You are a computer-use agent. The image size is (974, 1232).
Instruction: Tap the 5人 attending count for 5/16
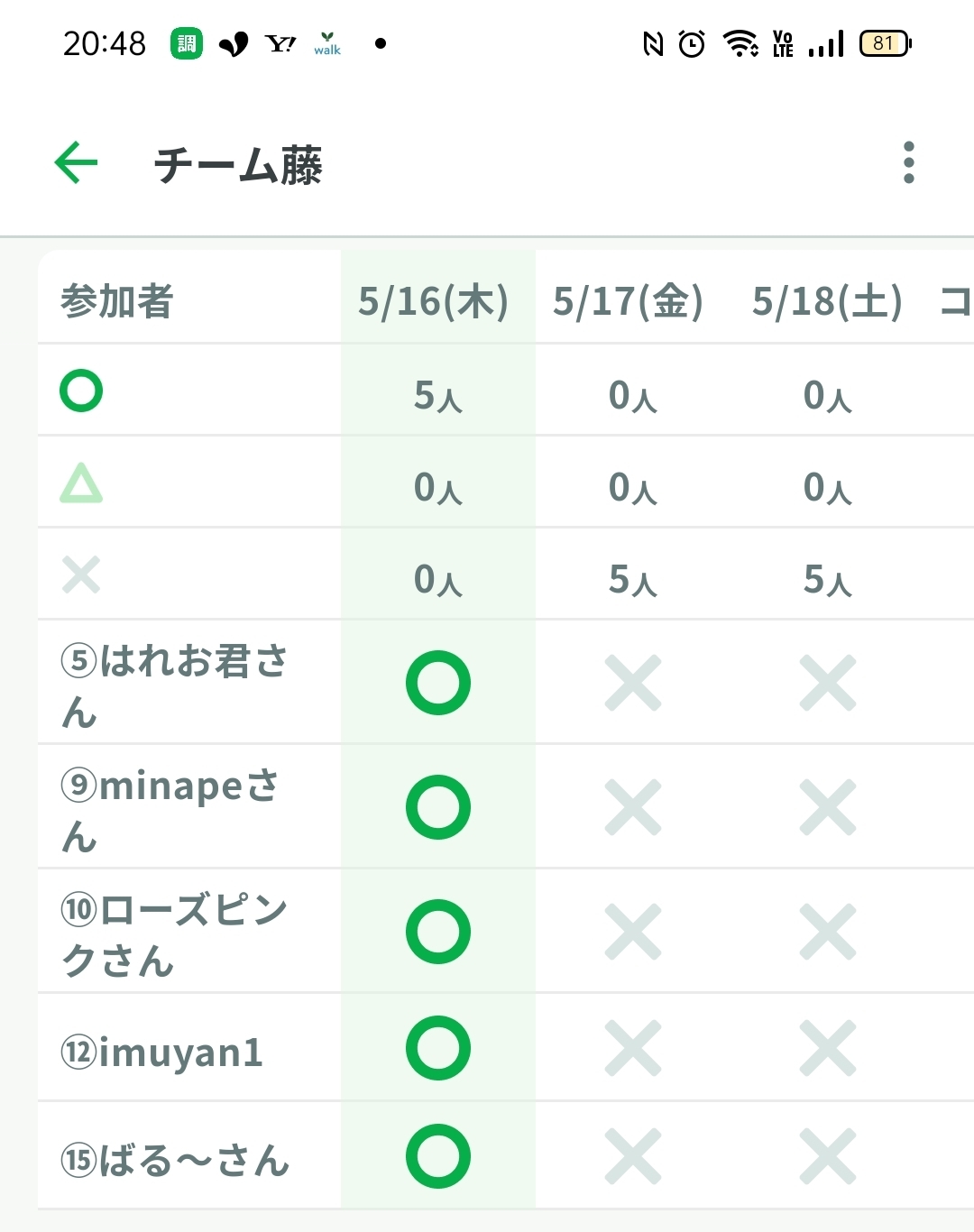click(438, 395)
